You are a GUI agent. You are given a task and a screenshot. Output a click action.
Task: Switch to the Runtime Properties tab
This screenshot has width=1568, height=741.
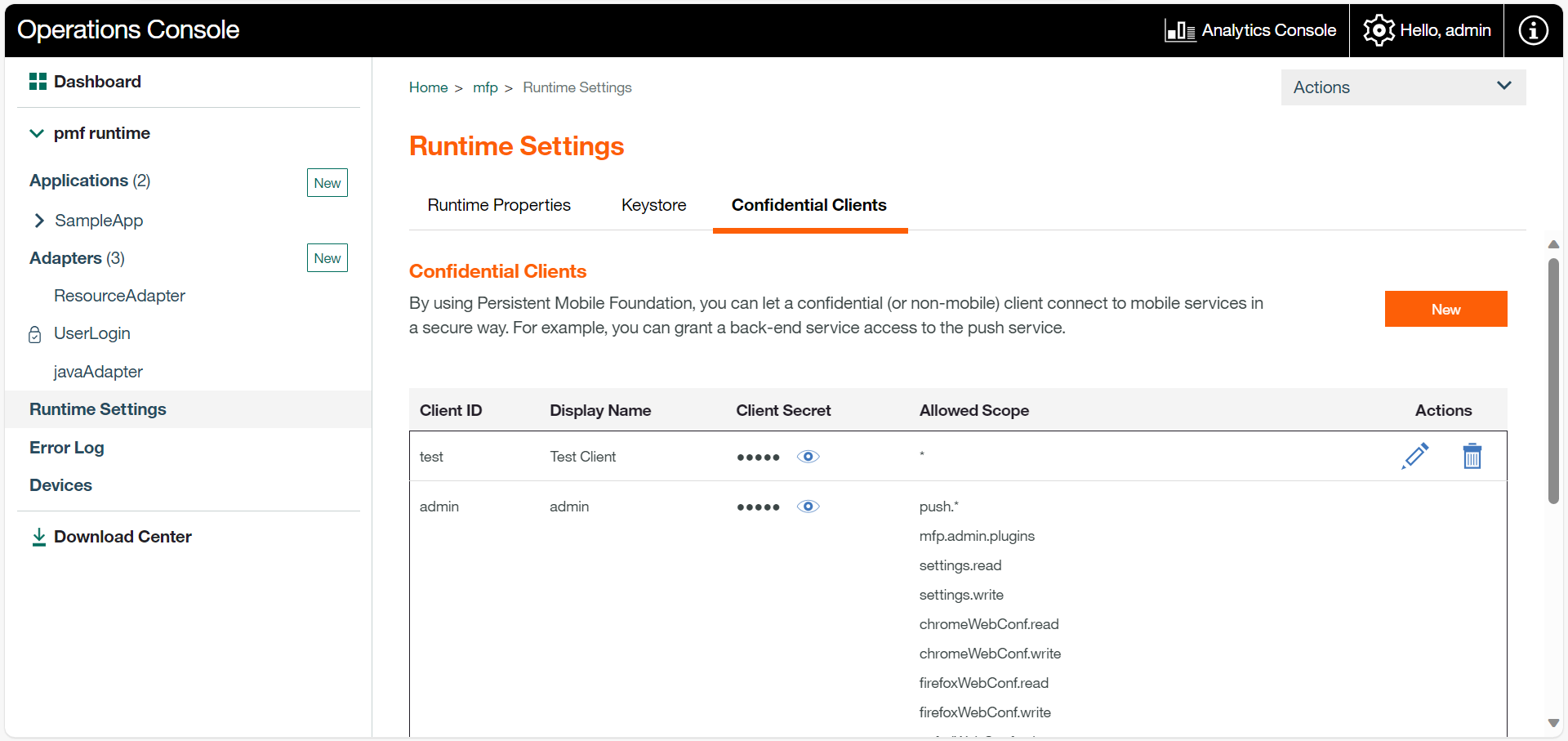[x=498, y=205]
